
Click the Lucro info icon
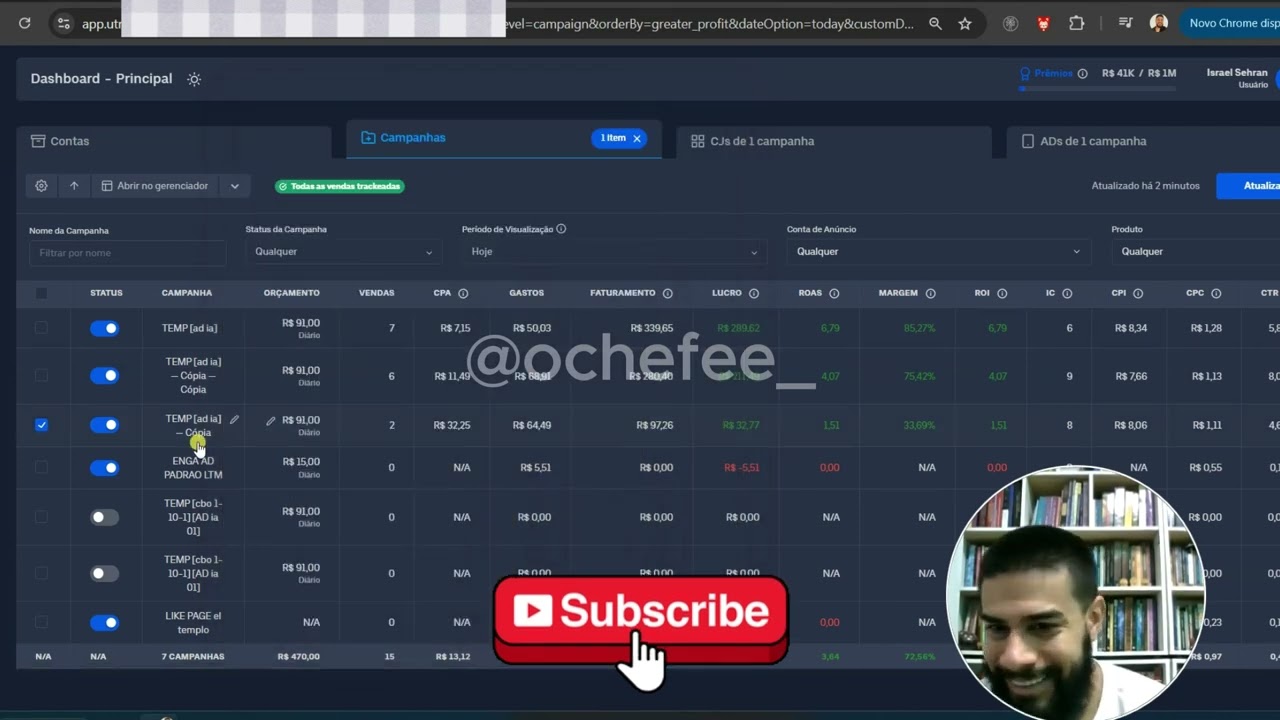754,293
